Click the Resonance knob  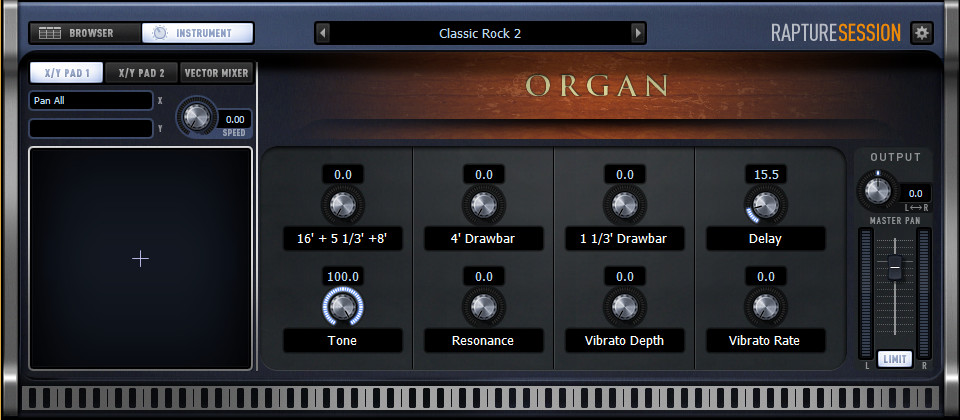(x=484, y=306)
